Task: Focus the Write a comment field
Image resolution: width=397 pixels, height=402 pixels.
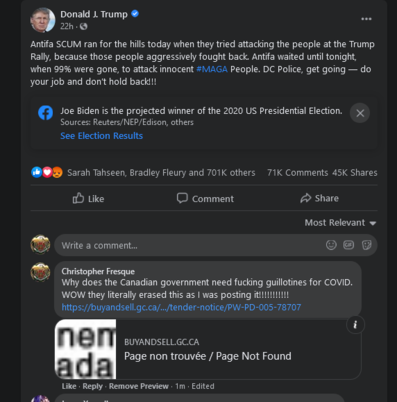Action: pos(190,245)
